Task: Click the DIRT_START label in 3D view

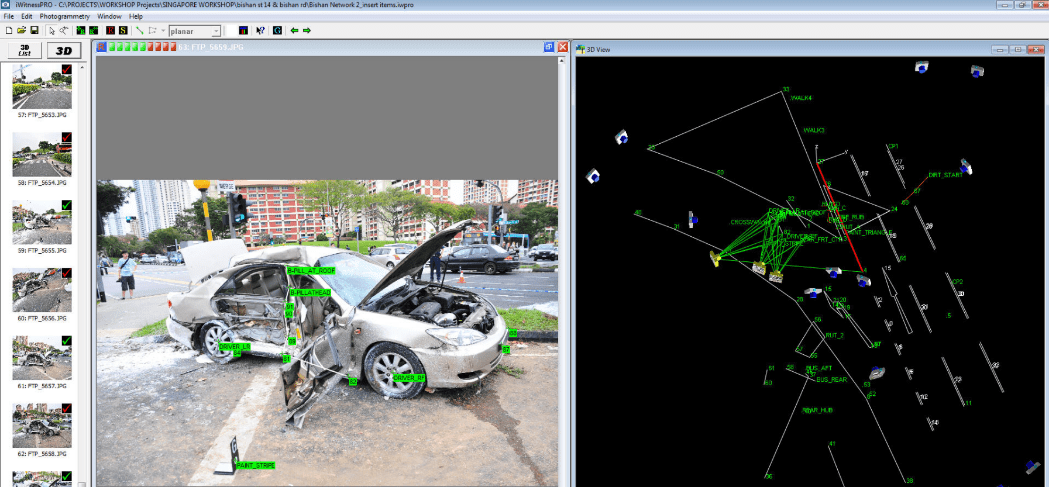Action: point(945,175)
